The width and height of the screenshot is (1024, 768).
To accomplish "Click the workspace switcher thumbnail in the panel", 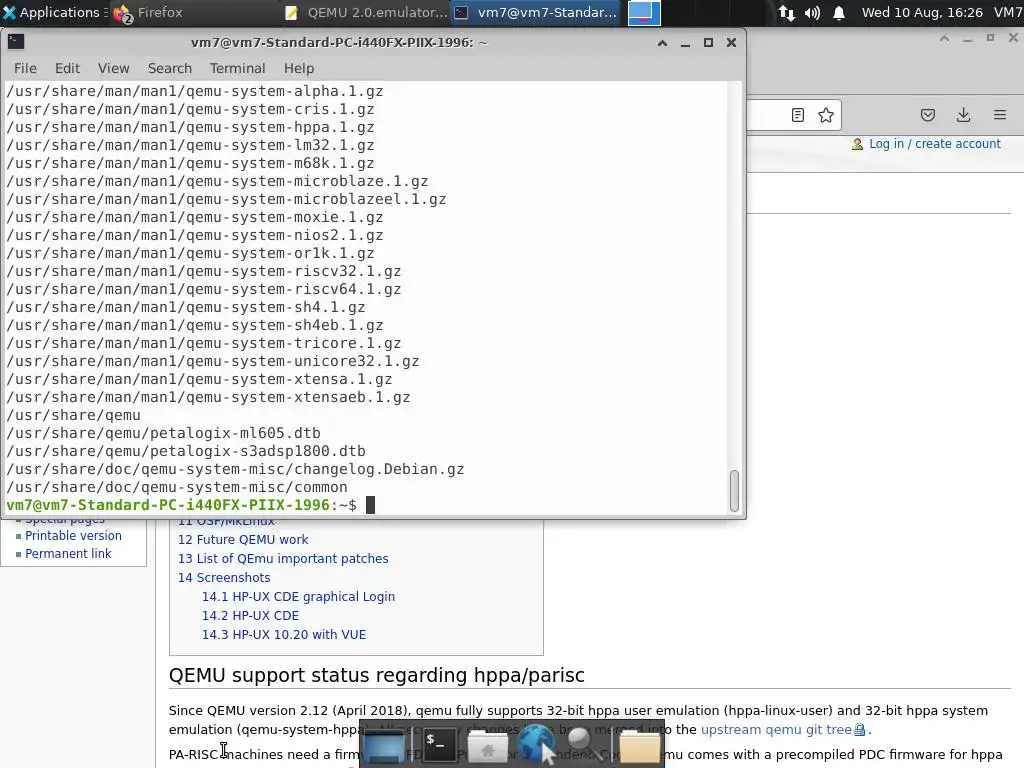I will point(643,12).
